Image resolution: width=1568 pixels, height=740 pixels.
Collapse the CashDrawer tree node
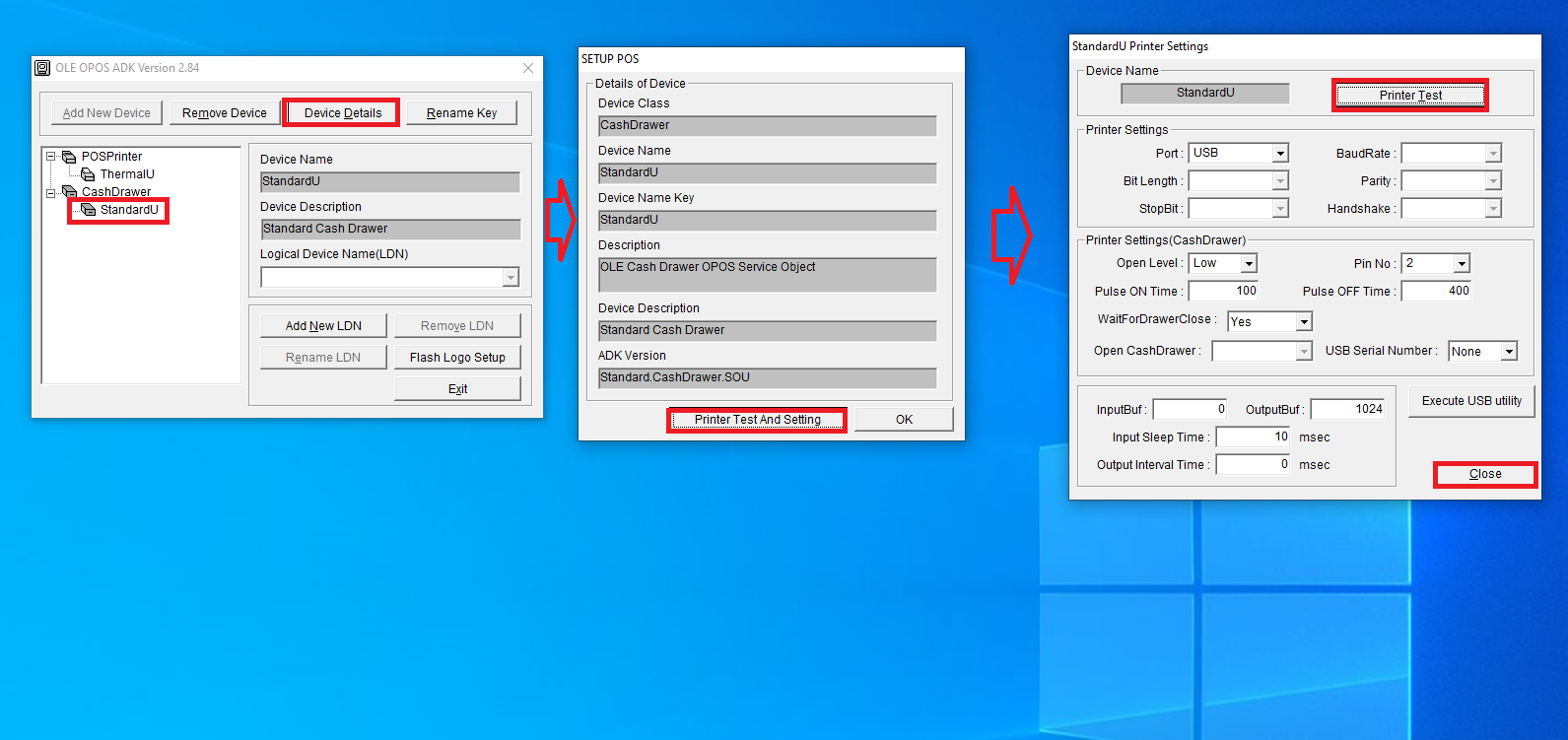51,192
